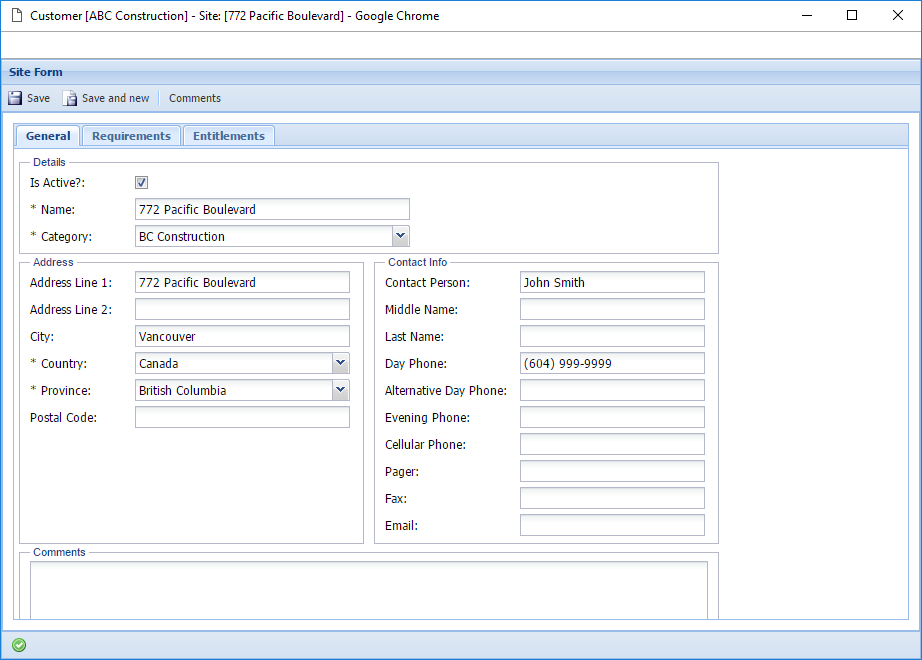This screenshot has width=922, height=660.
Task: Click the Save and new icon
Action: click(70, 98)
